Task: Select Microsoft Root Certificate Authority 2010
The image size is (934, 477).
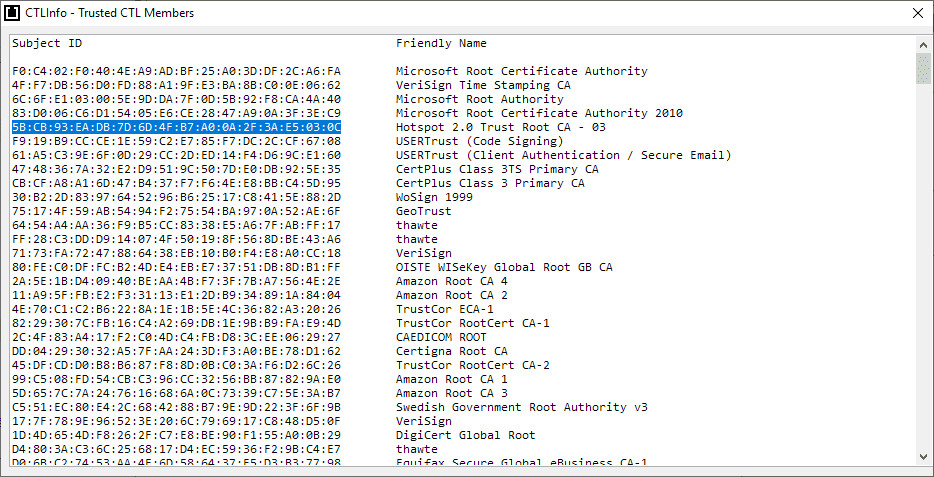Action: 539,113
